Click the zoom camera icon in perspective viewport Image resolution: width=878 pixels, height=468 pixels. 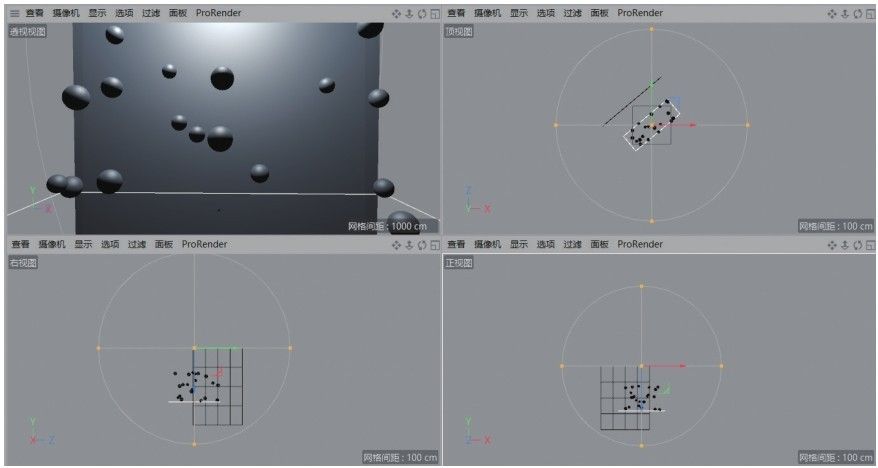coord(409,13)
